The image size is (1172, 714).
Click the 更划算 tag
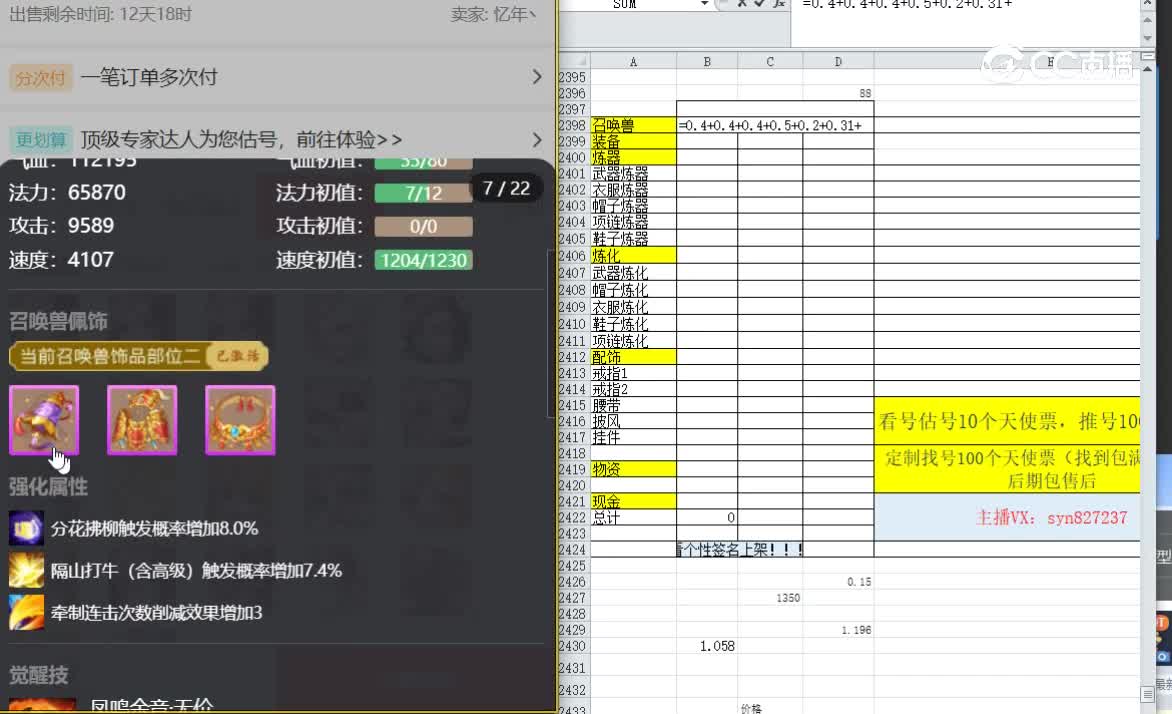coord(40,140)
